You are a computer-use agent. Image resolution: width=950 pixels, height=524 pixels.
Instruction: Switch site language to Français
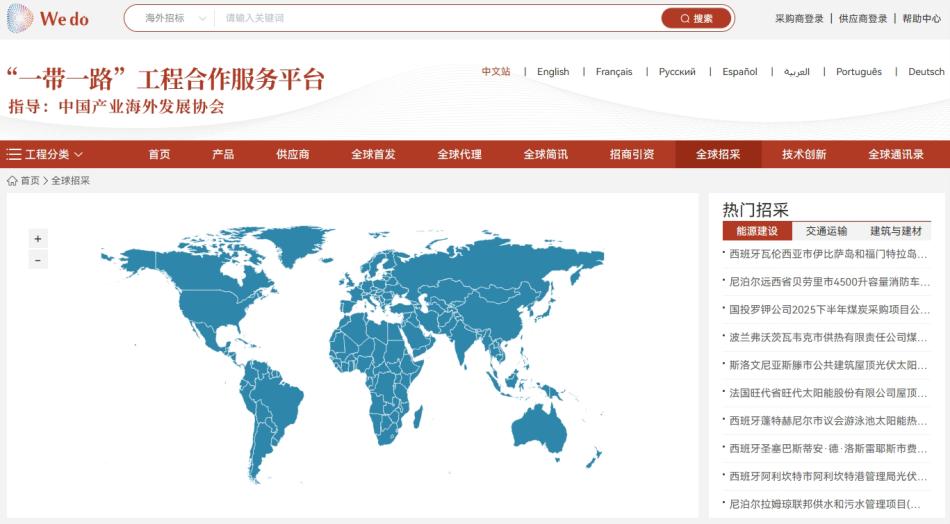(614, 71)
